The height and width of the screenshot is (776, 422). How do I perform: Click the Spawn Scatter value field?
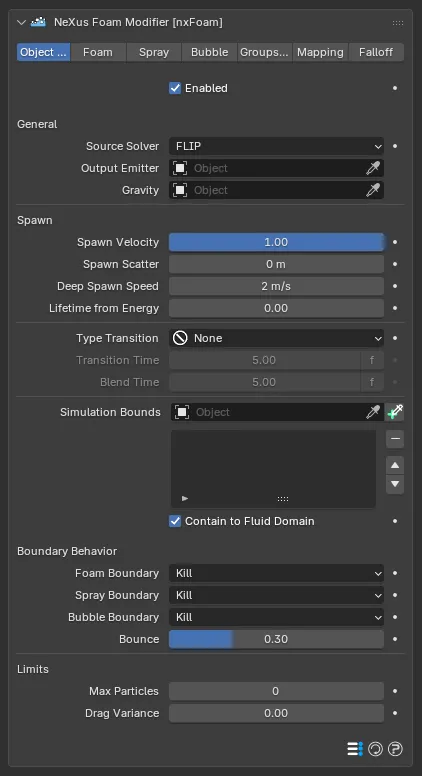click(x=277, y=264)
